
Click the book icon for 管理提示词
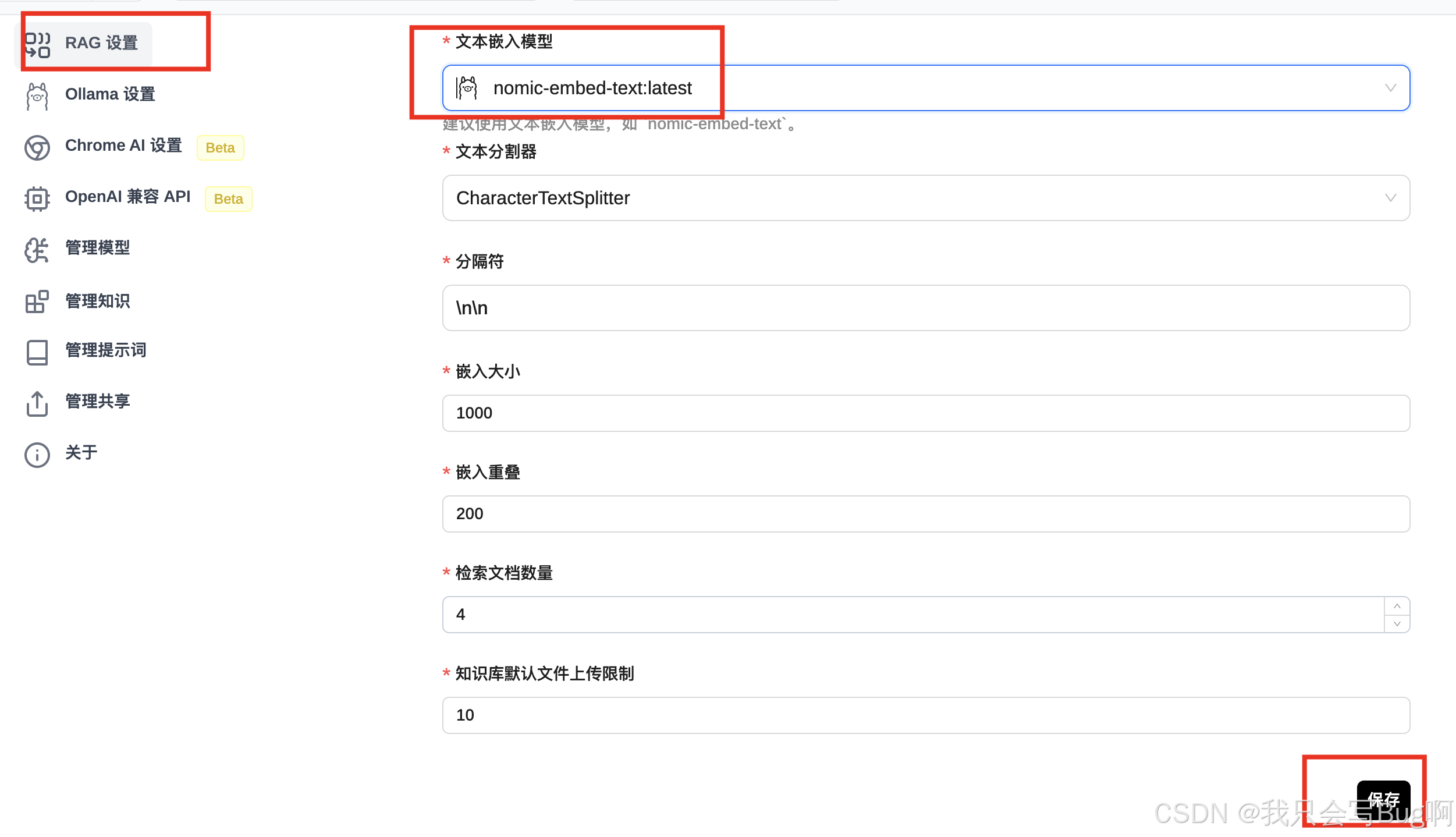pyautogui.click(x=37, y=352)
